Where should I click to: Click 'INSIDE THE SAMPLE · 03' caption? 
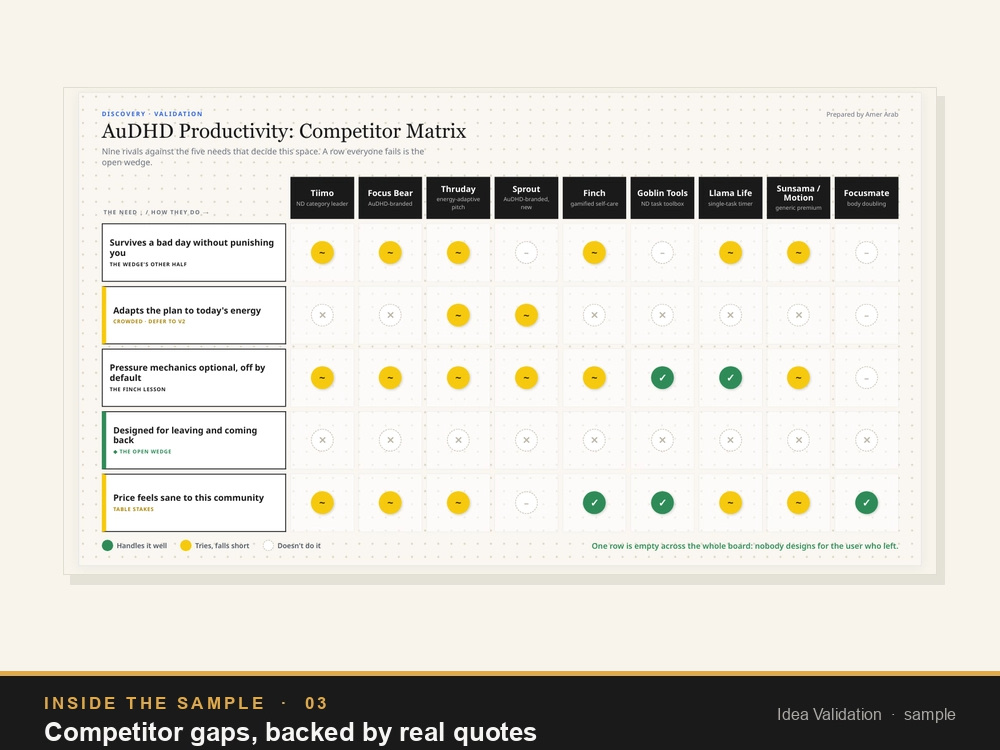tap(186, 703)
